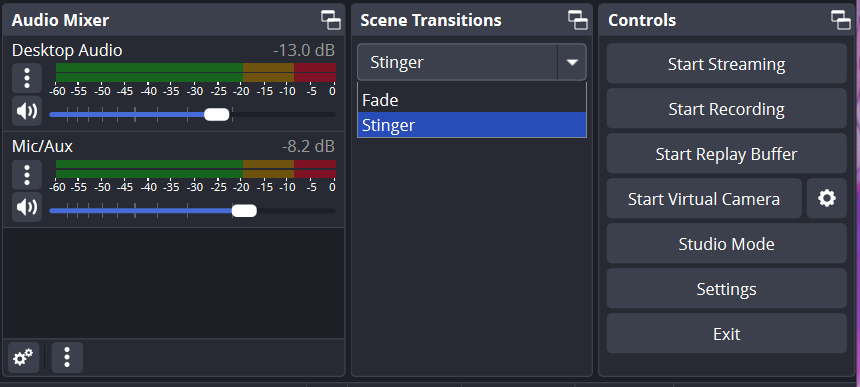Open advanced audio properties gears icon
The height and width of the screenshot is (387, 860).
(x=24, y=357)
